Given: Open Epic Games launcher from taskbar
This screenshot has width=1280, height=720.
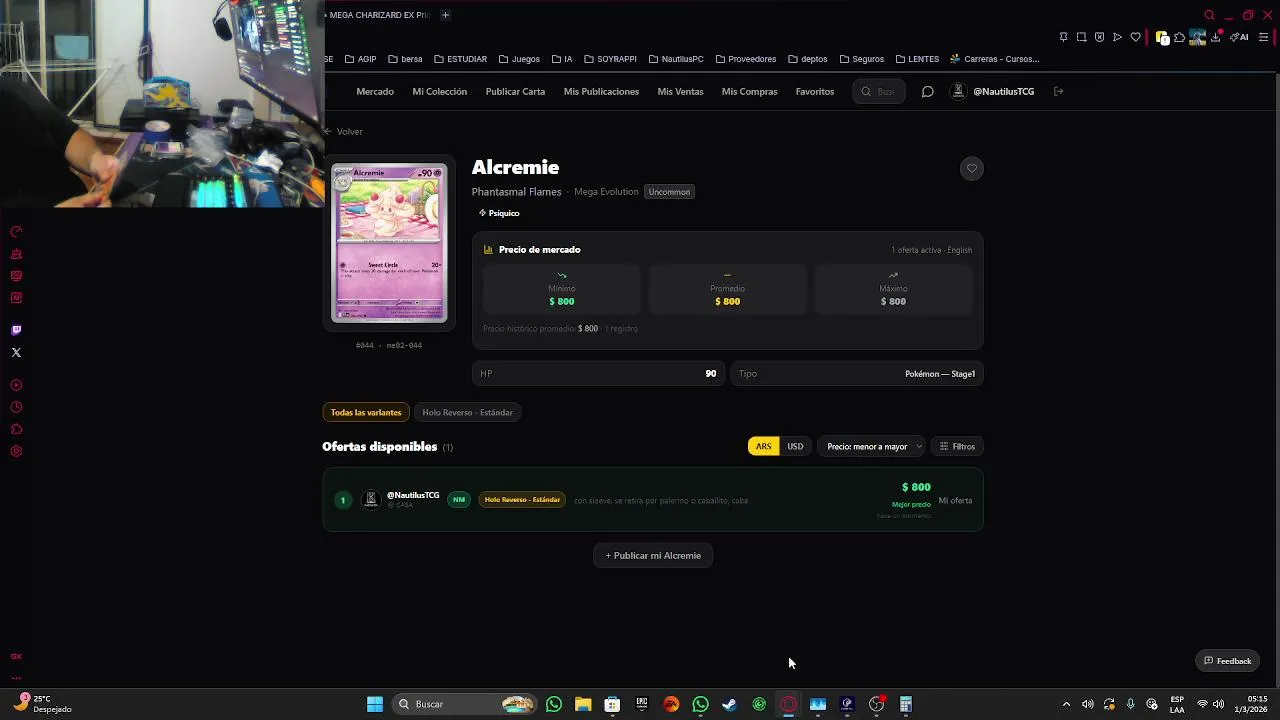Looking at the screenshot, I should [x=642, y=704].
